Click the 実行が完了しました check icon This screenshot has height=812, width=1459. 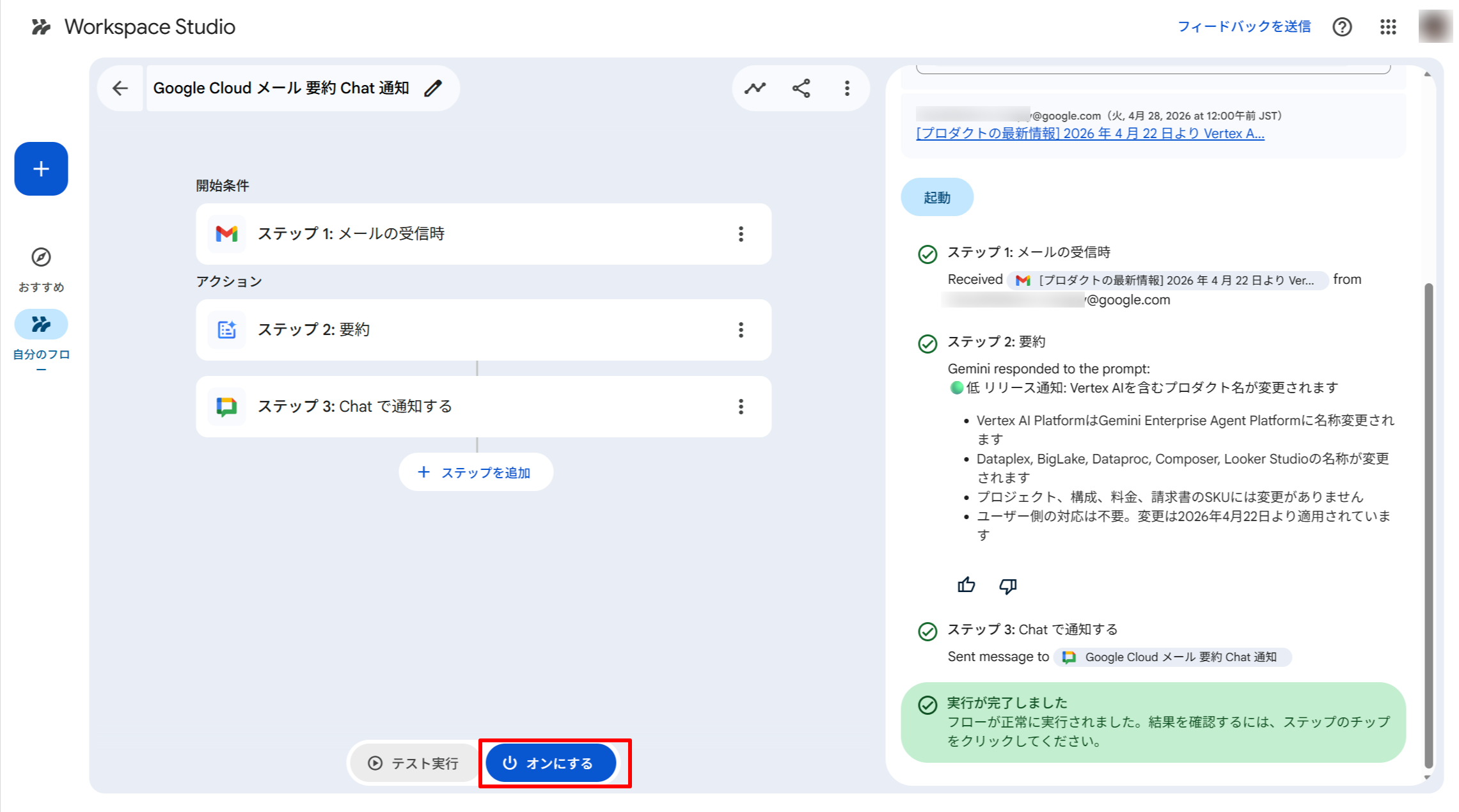click(927, 705)
